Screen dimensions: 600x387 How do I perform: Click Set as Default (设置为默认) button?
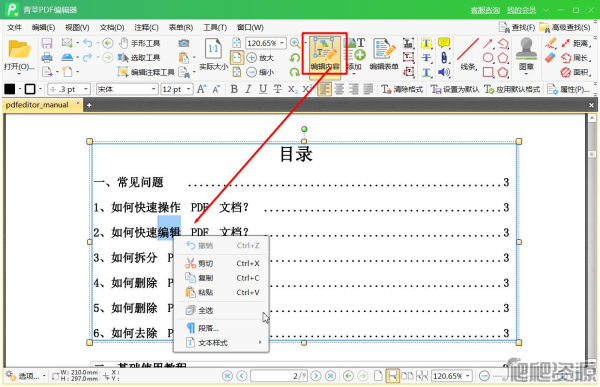[x=455, y=89]
